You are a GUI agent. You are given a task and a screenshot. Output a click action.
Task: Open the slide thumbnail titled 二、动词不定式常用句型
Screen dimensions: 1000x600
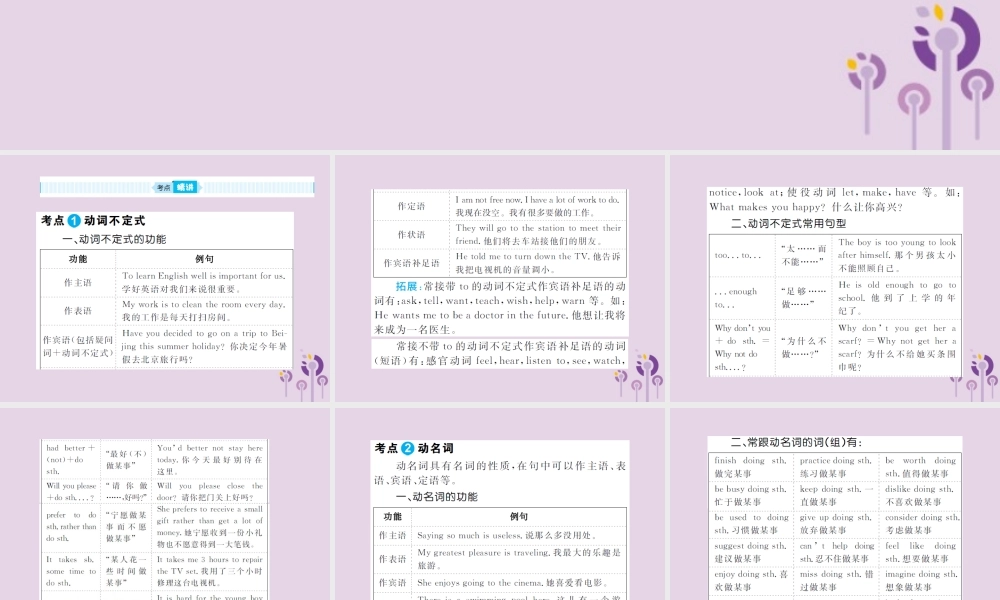point(835,278)
